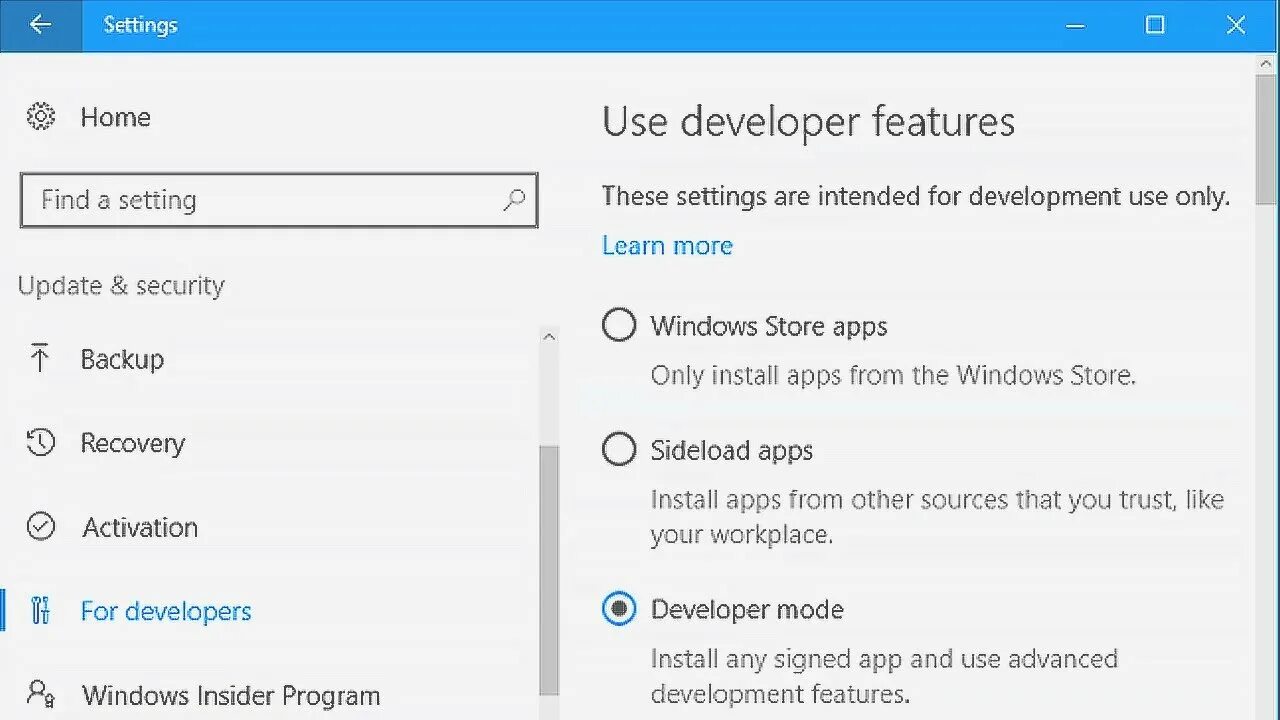
Task: Go to the Activation section
Action: (x=140, y=527)
